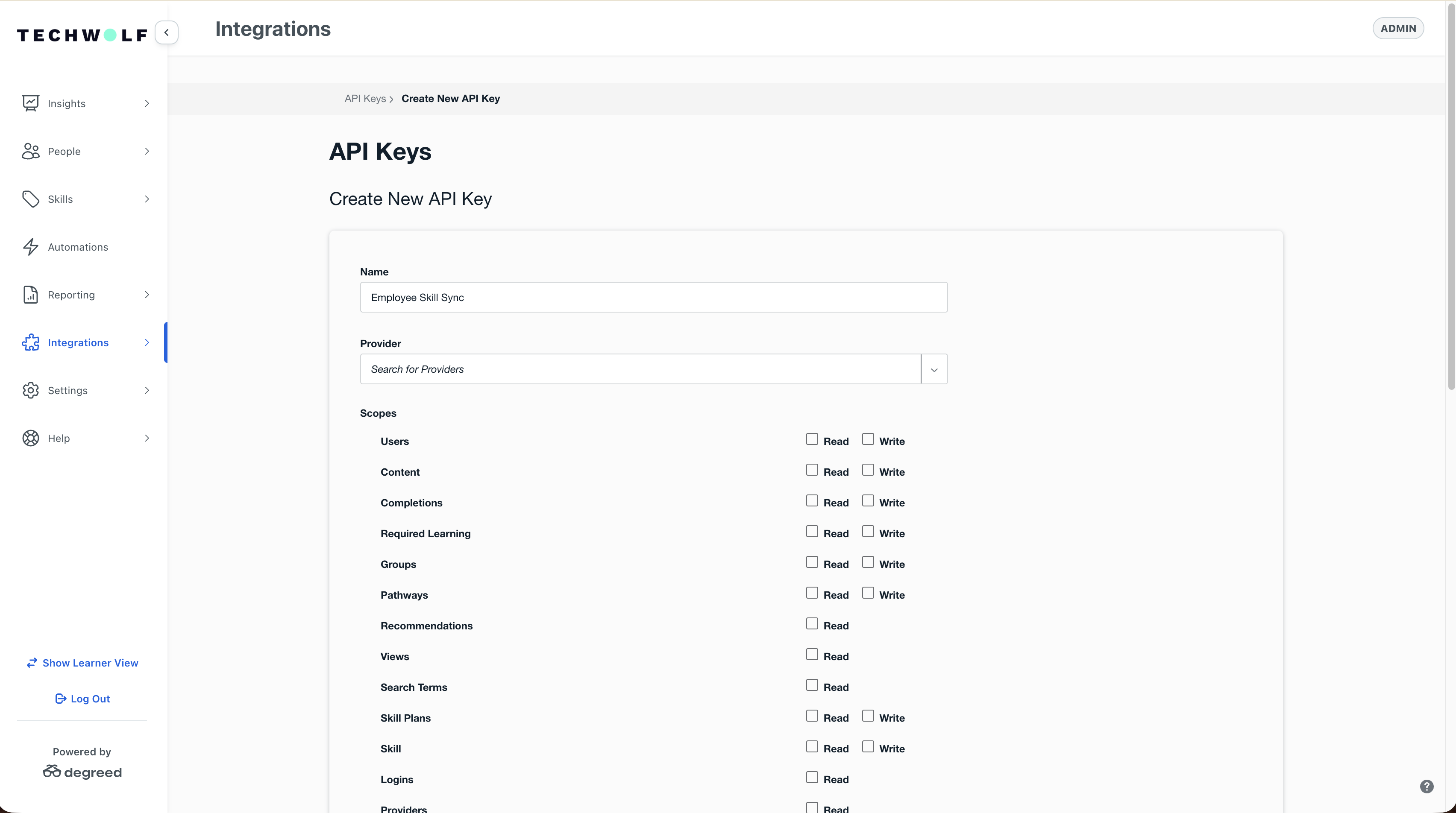Open the Integrations menu item
1456x813 pixels.
point(78,342)
